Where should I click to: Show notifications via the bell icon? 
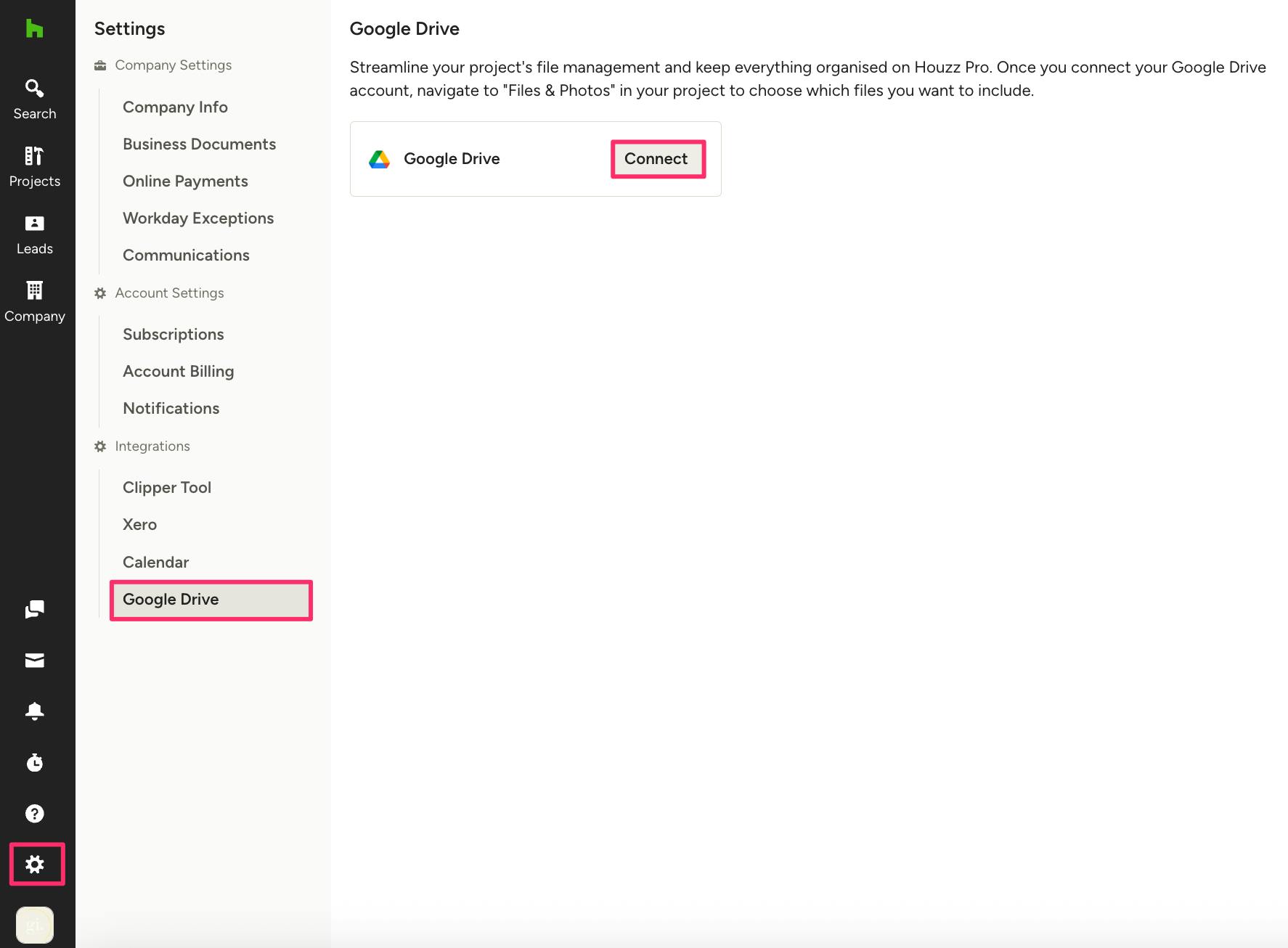pyautogui.click(x=34, y=711)
